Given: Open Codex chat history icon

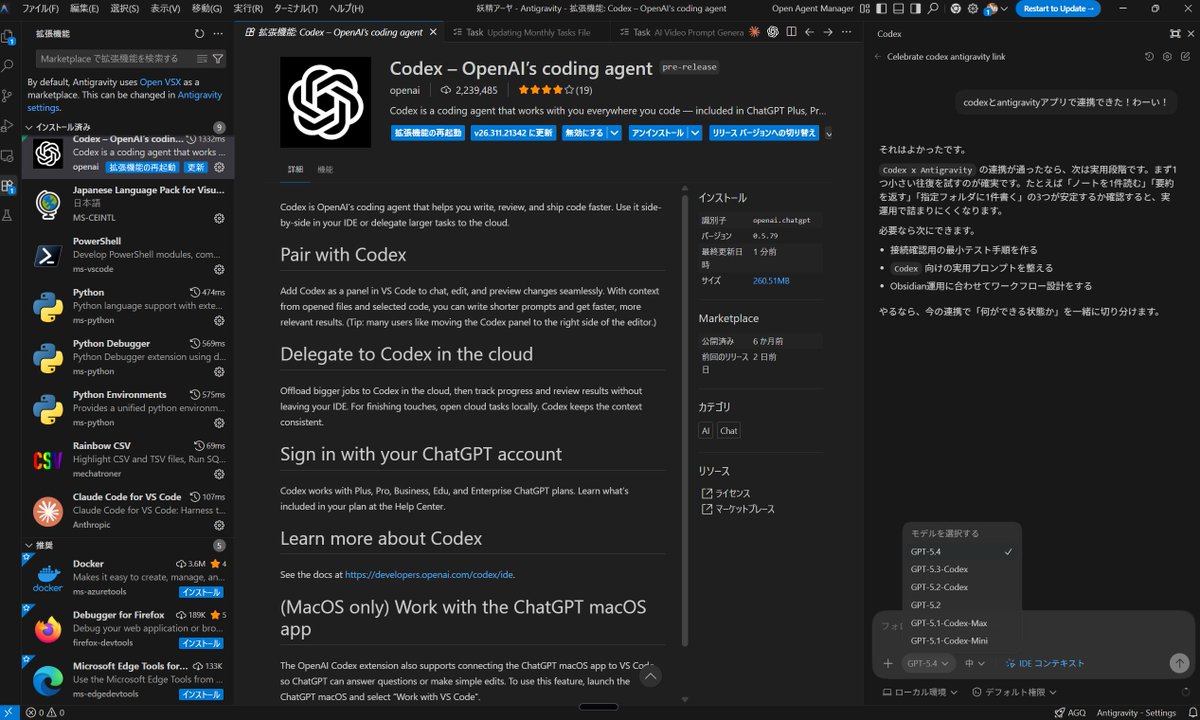Looking at the screenshot, I should click(x=1149, y=56).
